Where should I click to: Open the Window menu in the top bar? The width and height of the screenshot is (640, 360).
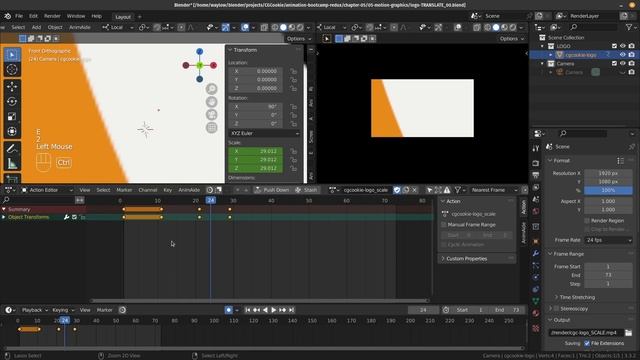(x=76, y=16)
